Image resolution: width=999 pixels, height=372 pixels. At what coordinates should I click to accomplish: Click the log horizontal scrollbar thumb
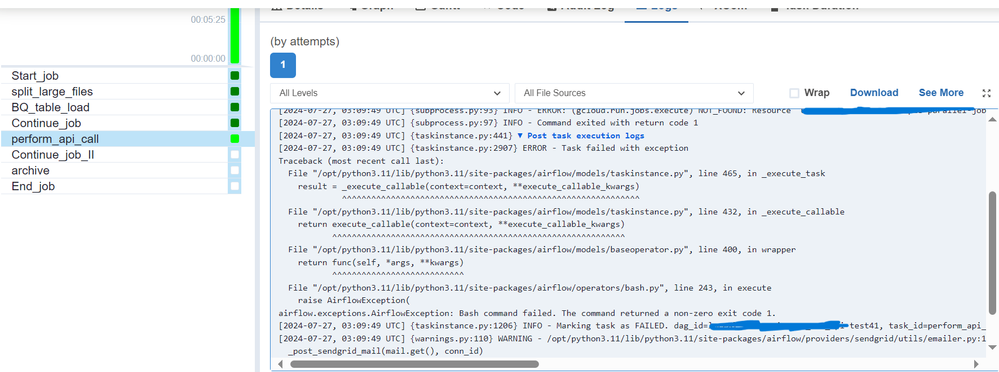pyautogui.click(x=414, y=364)
